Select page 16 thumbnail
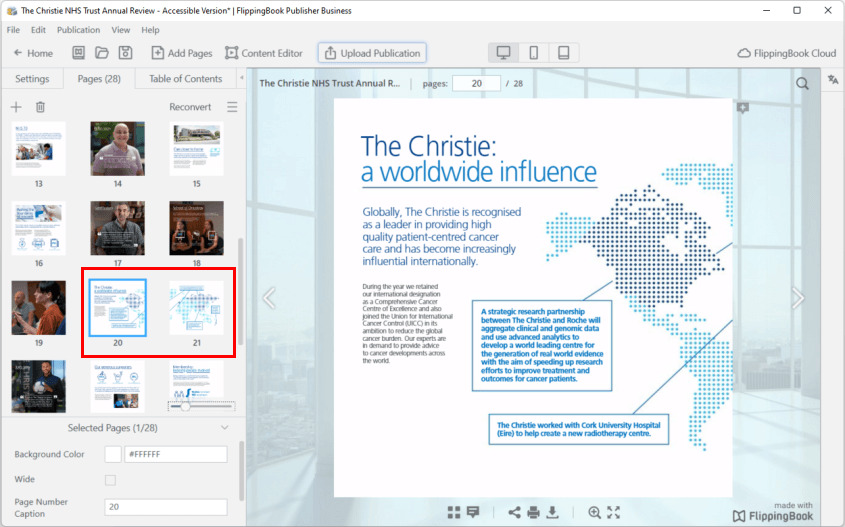Image resolution: width=845 pixels, height=527 pixels. [38, 228]
